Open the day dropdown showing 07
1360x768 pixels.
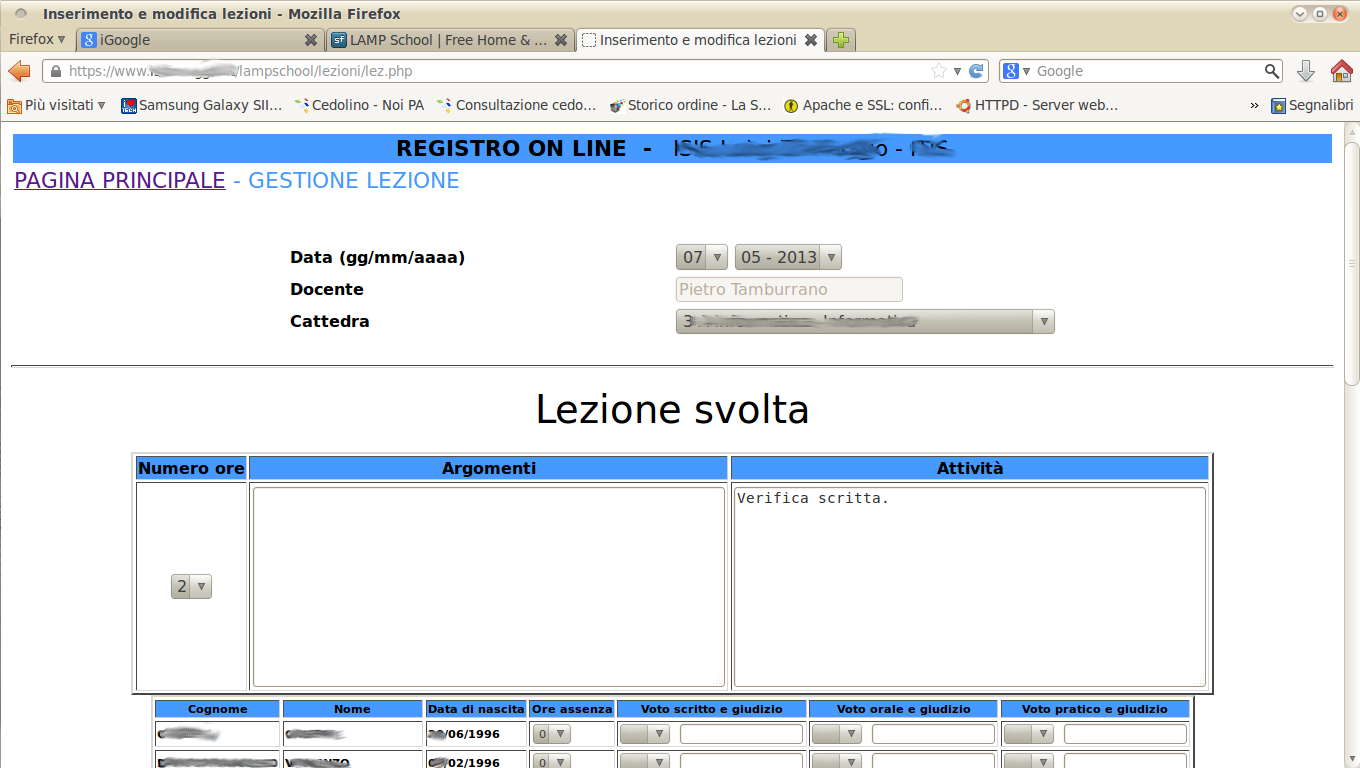701,257
